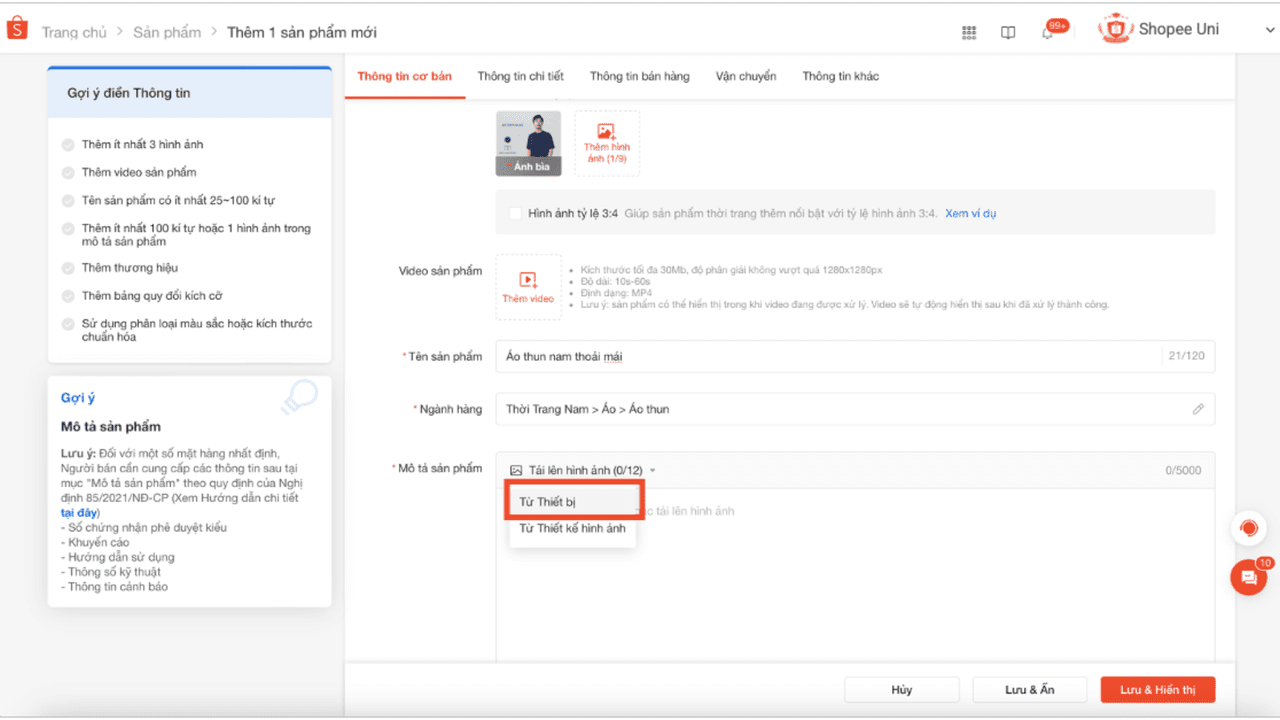Open the apps grid menu icon
Viewport: 1280px width, 720px height.
coord(969,32)
